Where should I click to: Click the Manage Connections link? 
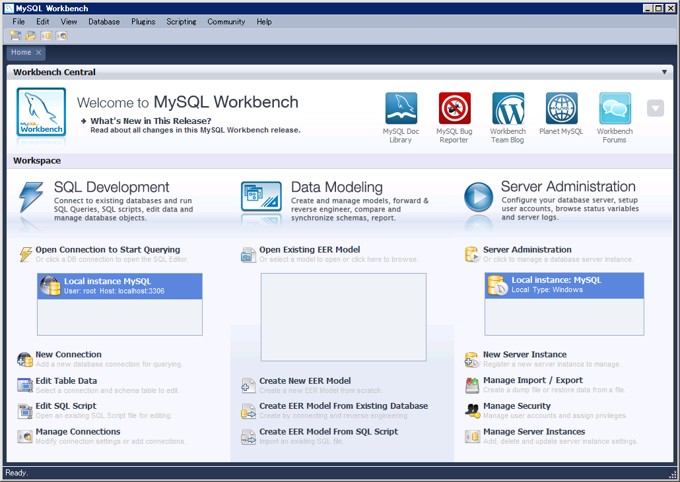click(78, 432)
